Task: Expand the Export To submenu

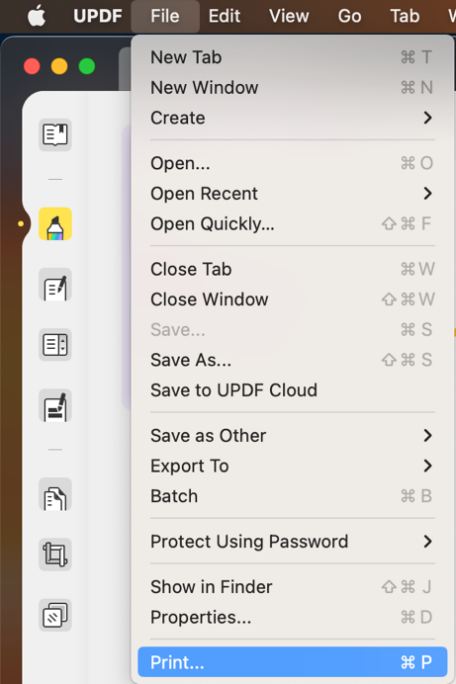Action: click(x=292, y=466)
